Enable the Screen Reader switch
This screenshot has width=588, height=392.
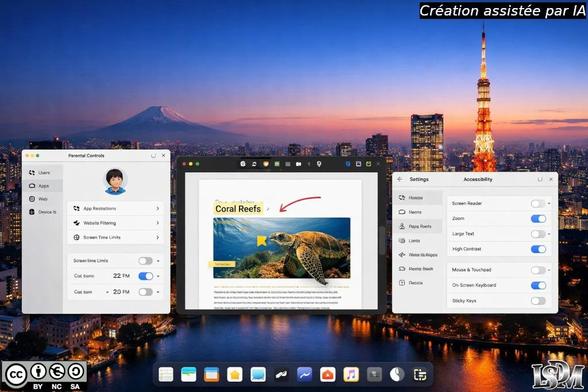(537, 203)
